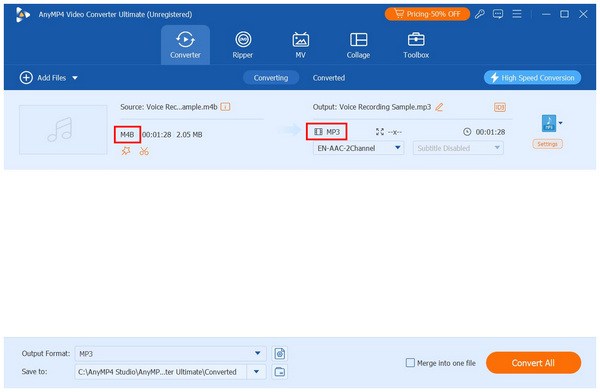The image size is (600, 392).
Task: Open the Pricing-50% OFF offer
Action: (x=427, y=14)
